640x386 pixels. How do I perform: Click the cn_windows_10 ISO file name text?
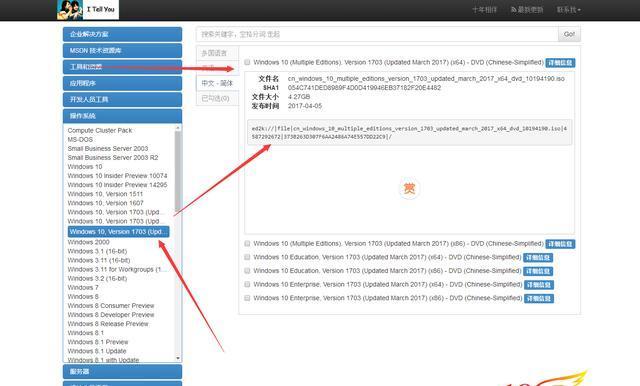tap(426, 78)
